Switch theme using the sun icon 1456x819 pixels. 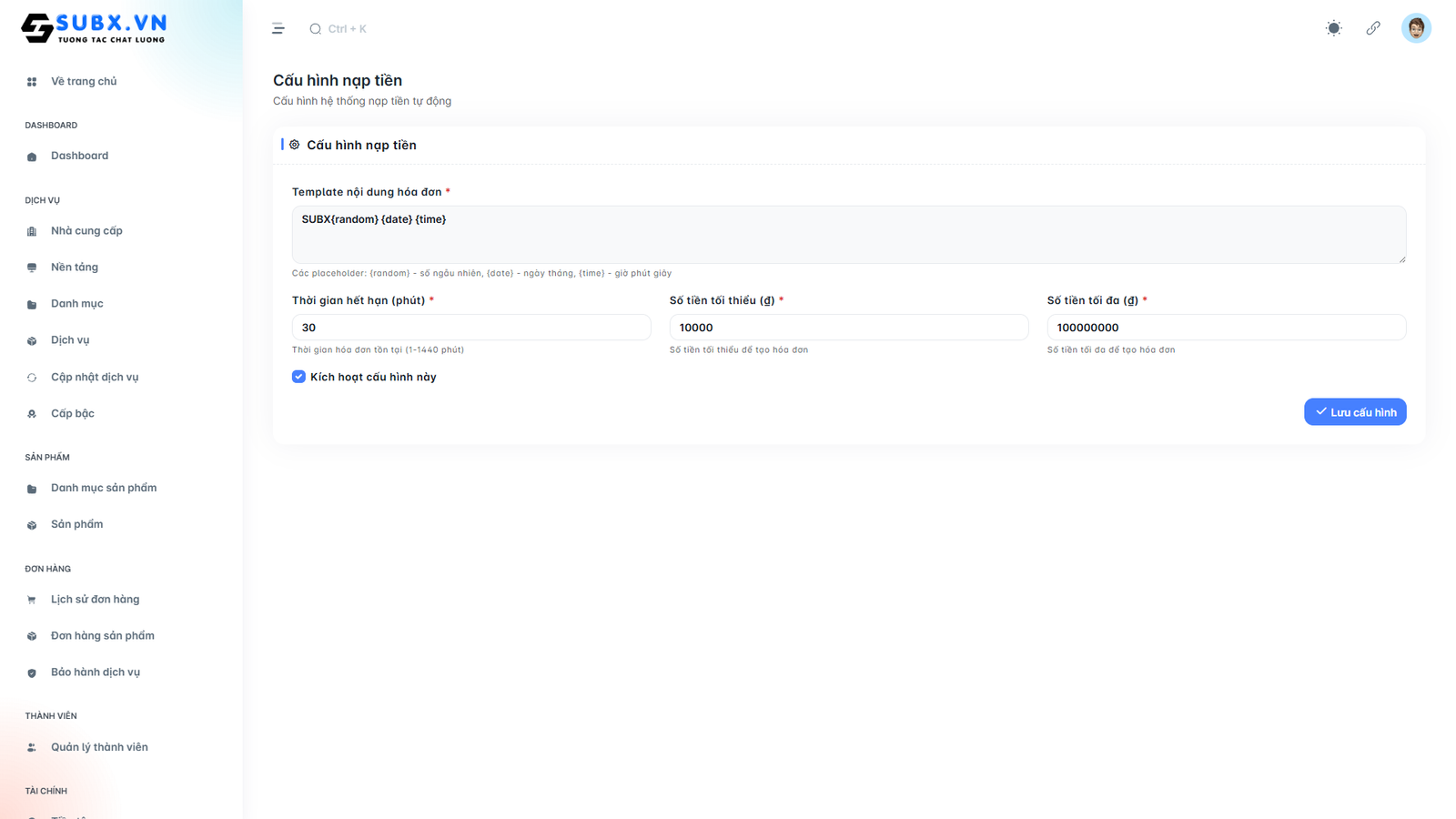(1333, 28)
